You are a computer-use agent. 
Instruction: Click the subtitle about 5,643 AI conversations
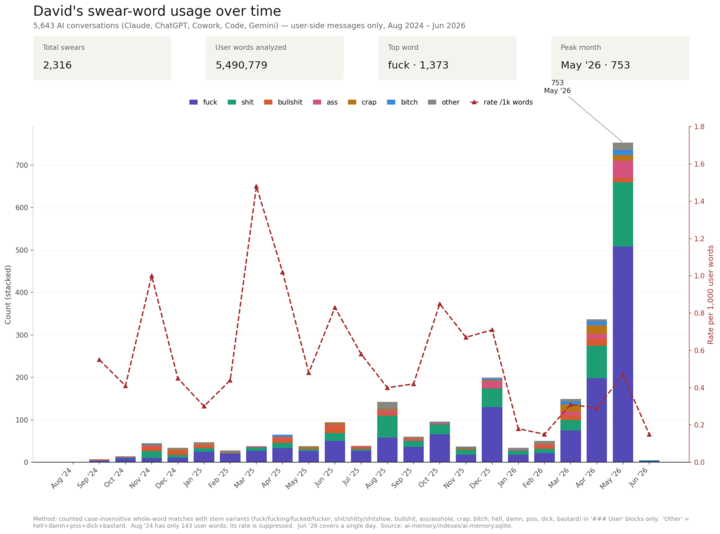tap(249, 26)
